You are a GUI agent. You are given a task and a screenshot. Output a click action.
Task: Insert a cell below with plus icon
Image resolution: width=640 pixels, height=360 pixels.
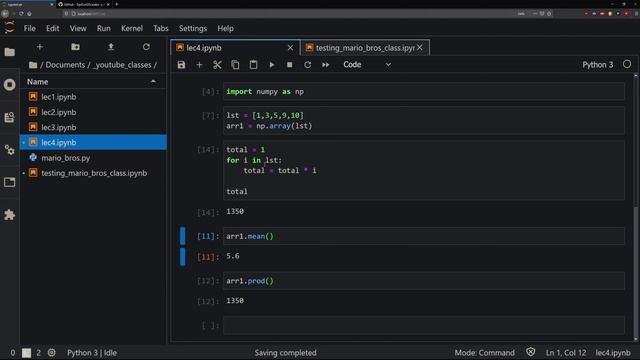tap(199, 64)
